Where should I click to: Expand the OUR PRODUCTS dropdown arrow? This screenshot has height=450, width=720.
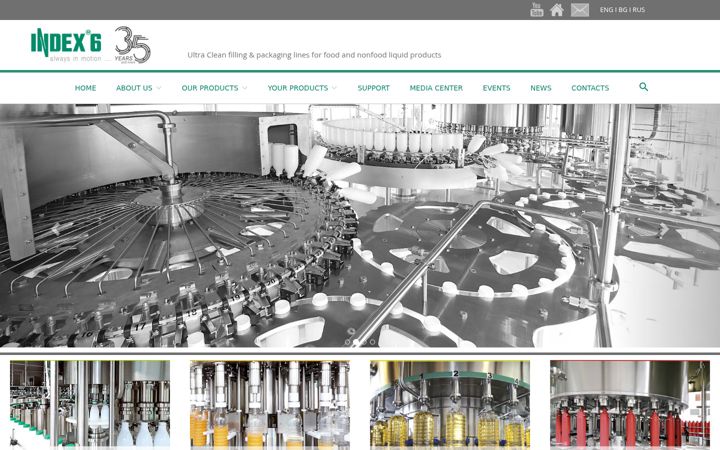pos(245,88)
